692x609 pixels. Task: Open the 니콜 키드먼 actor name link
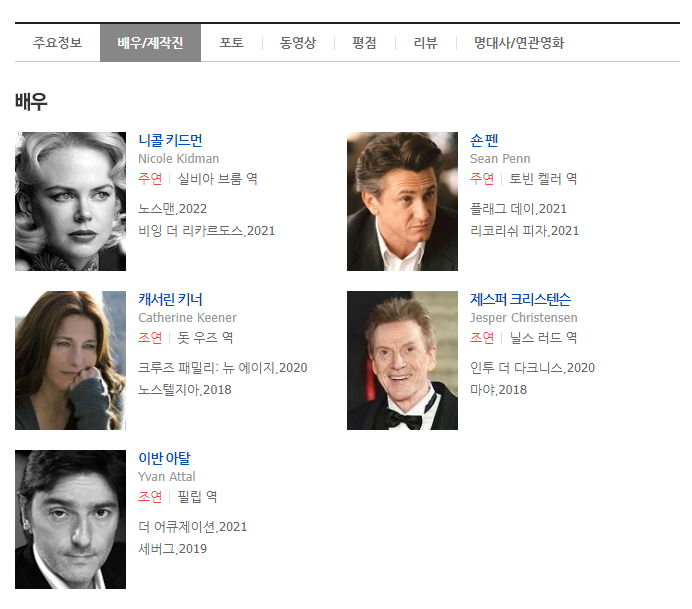tap(170, 140)
